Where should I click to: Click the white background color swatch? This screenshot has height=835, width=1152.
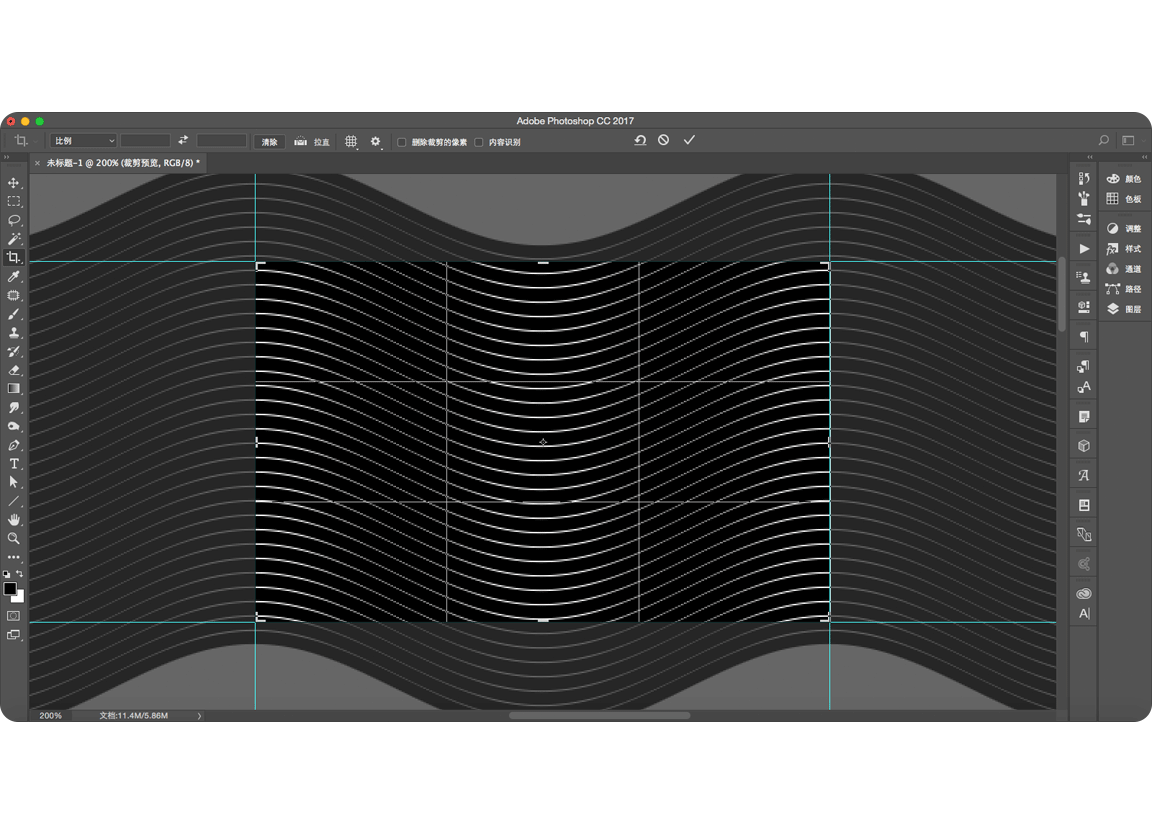pos(19,598)
